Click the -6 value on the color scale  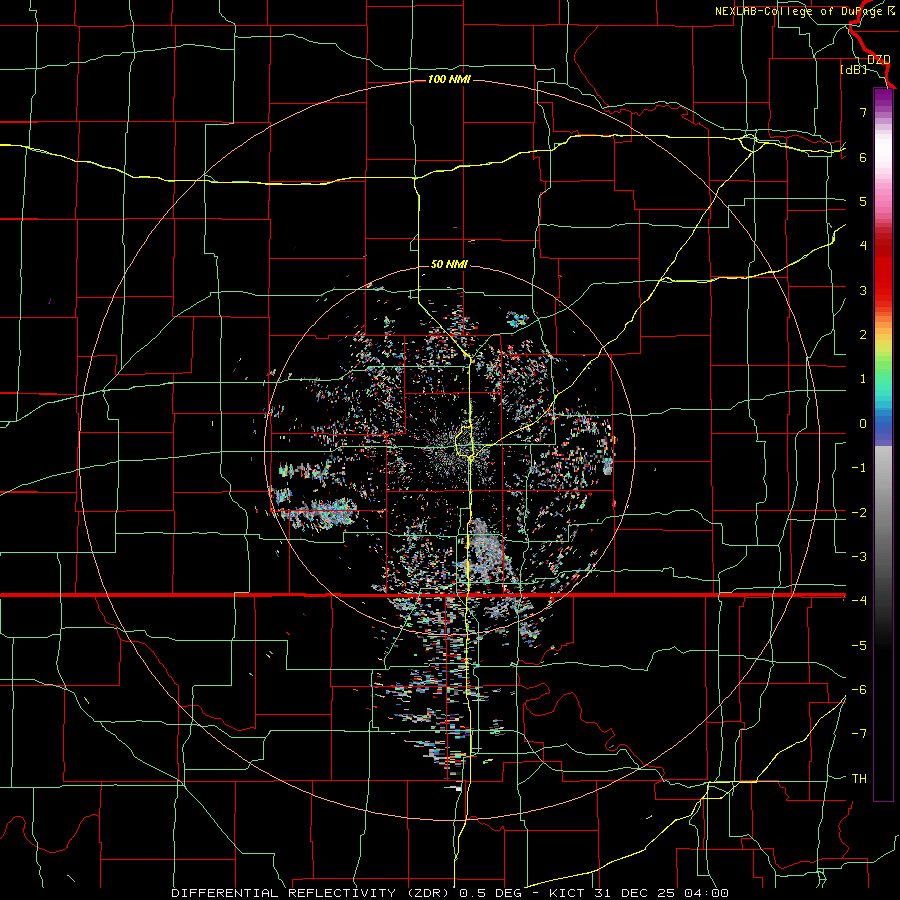859,689
